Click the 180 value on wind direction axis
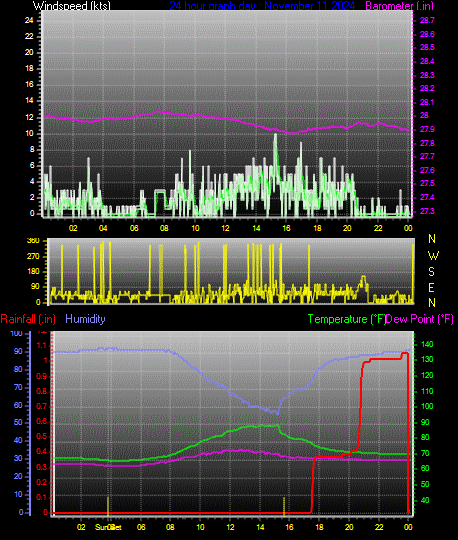This screenshot has width=458, height=540. [x=33, y=271]
